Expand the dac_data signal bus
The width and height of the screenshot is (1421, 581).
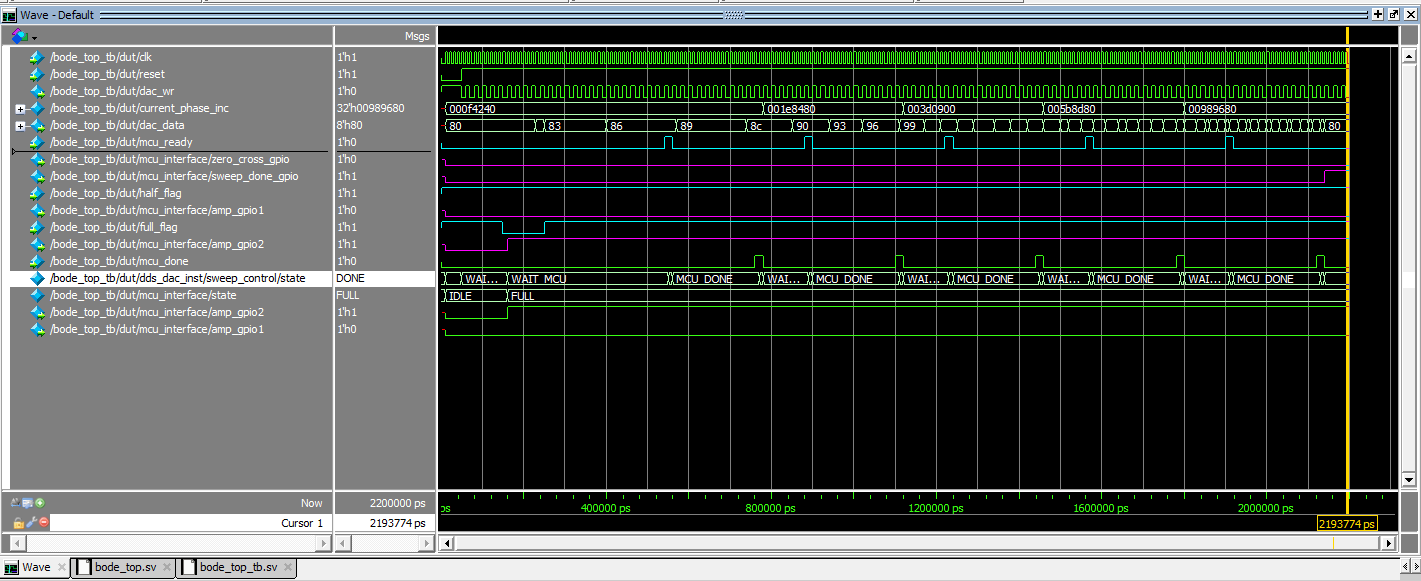[20, 126]
